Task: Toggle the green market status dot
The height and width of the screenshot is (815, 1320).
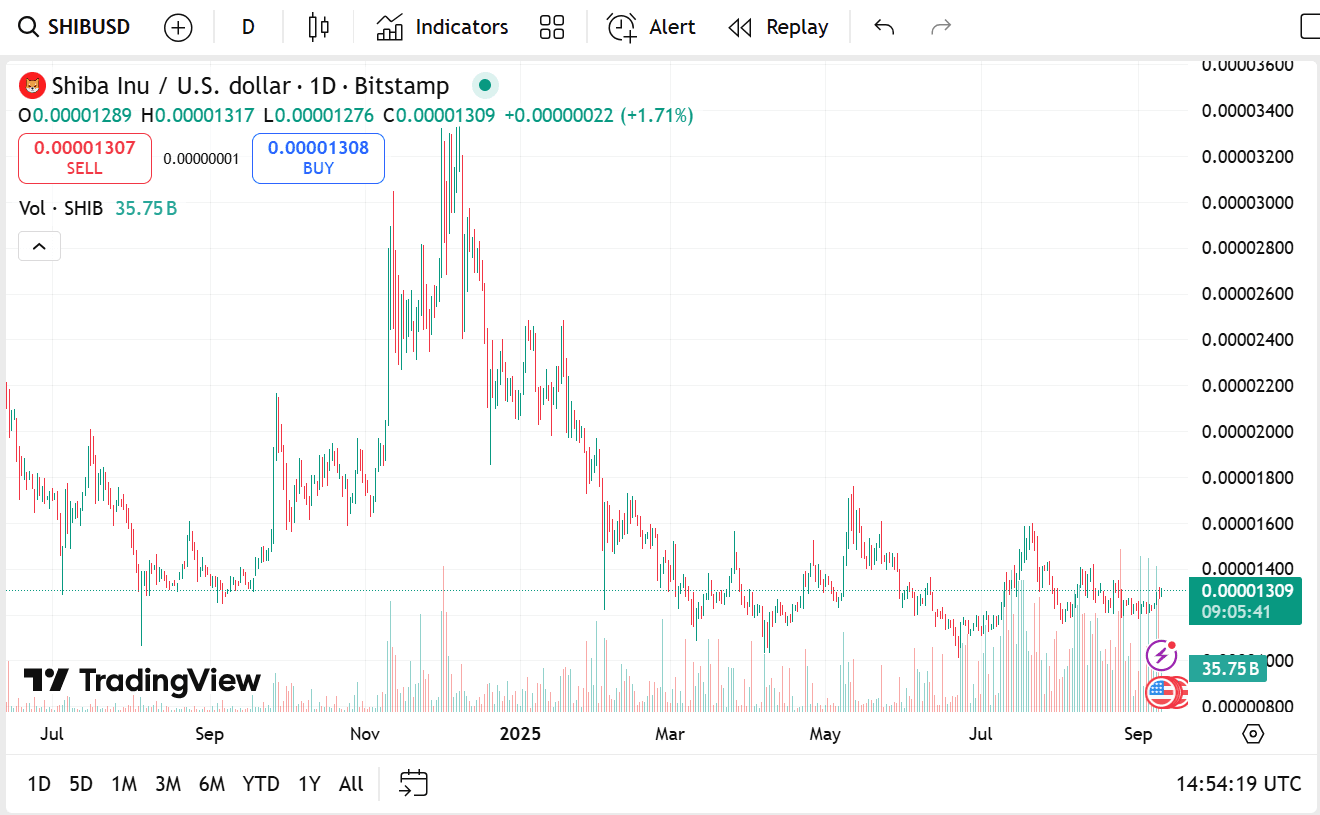Action: click(485, 86)
